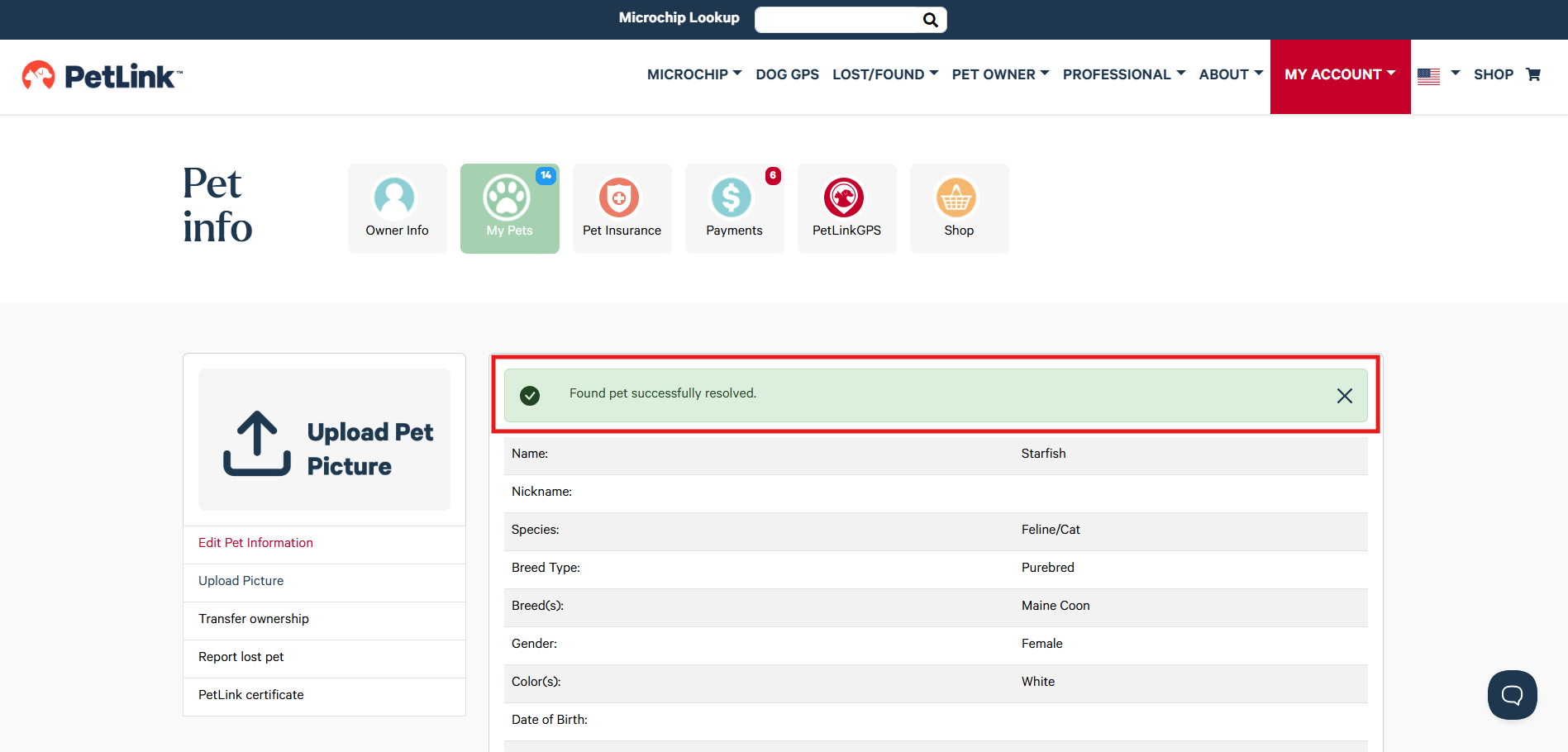Viewport: 1568px width, 752px height.
Task: Click the US flag language icon
Action: pyautogui.click(x=1428, y=76)
